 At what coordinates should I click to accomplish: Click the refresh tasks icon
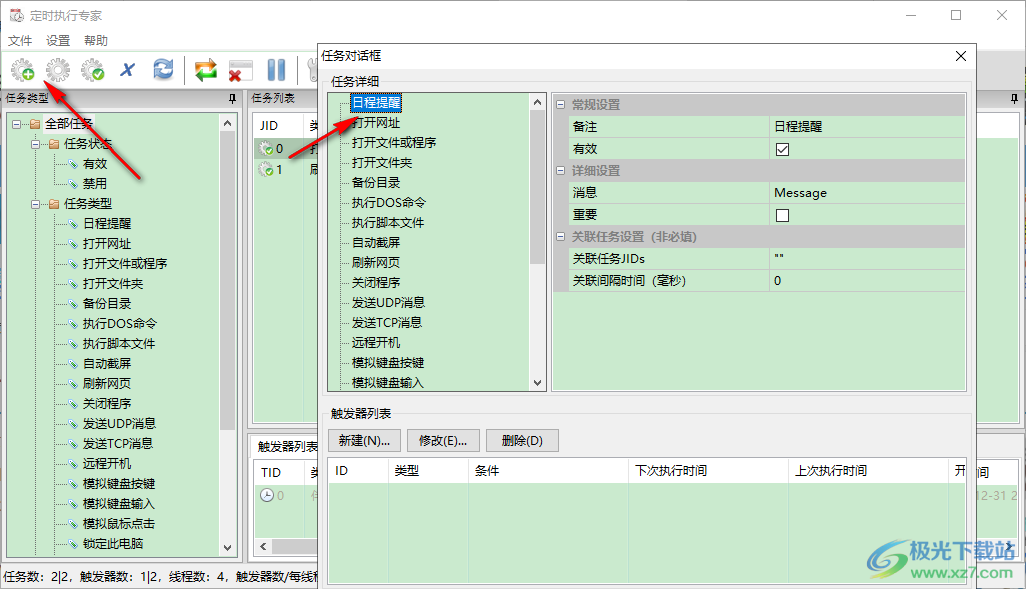point(162,70)
